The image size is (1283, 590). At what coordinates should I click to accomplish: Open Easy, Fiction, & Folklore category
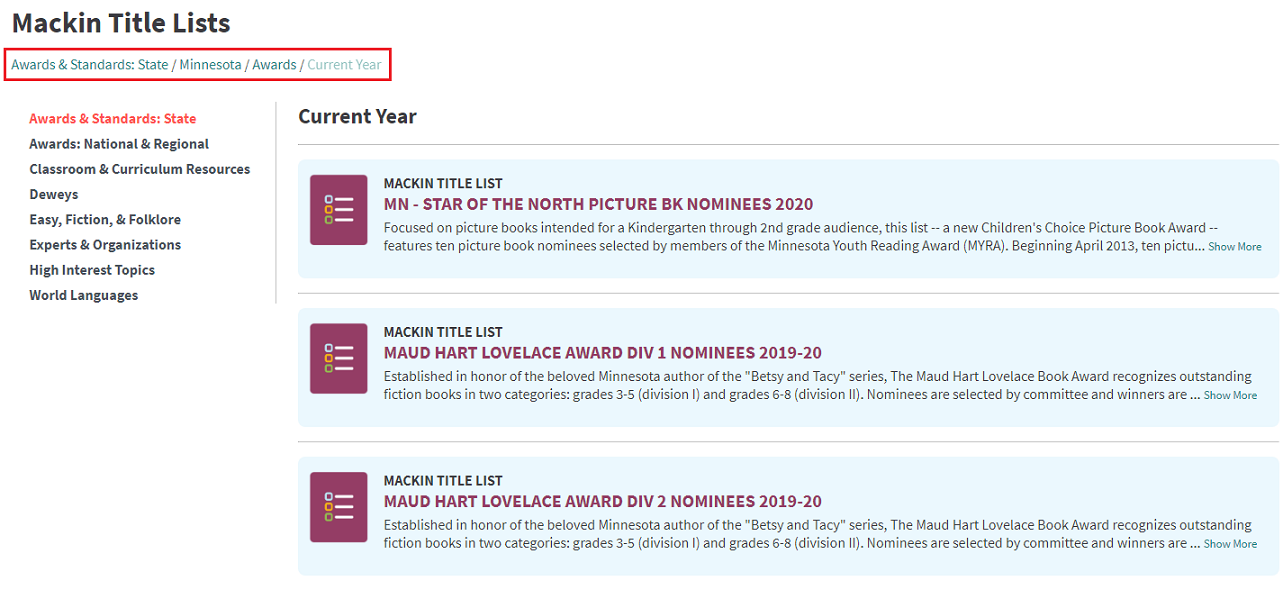(x=105, y=219)
